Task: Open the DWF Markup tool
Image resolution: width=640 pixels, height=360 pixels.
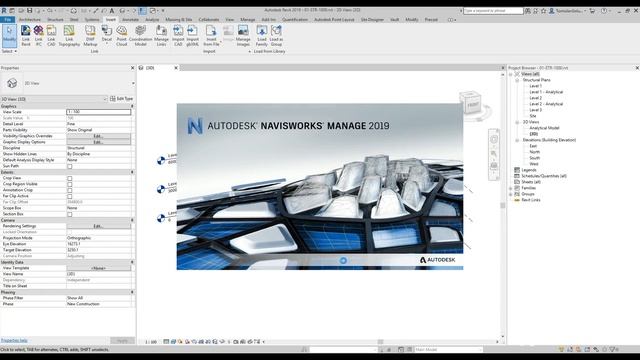Action: tap(90, 36)
